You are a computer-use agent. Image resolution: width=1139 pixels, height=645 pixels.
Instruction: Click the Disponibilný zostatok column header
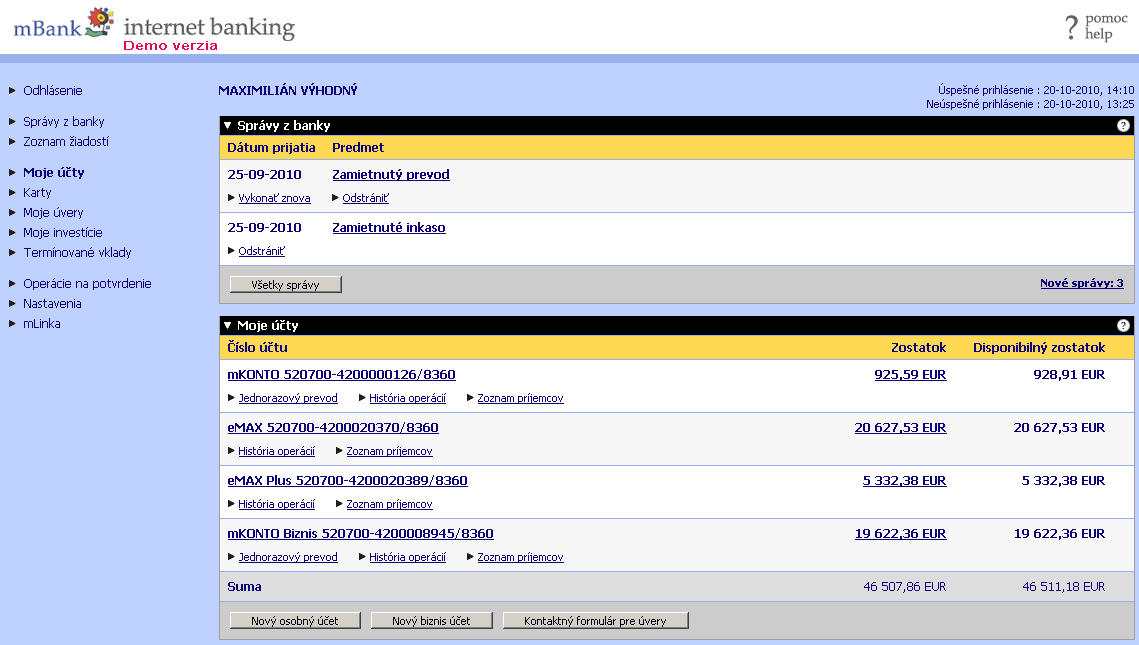click(1039, 347)
